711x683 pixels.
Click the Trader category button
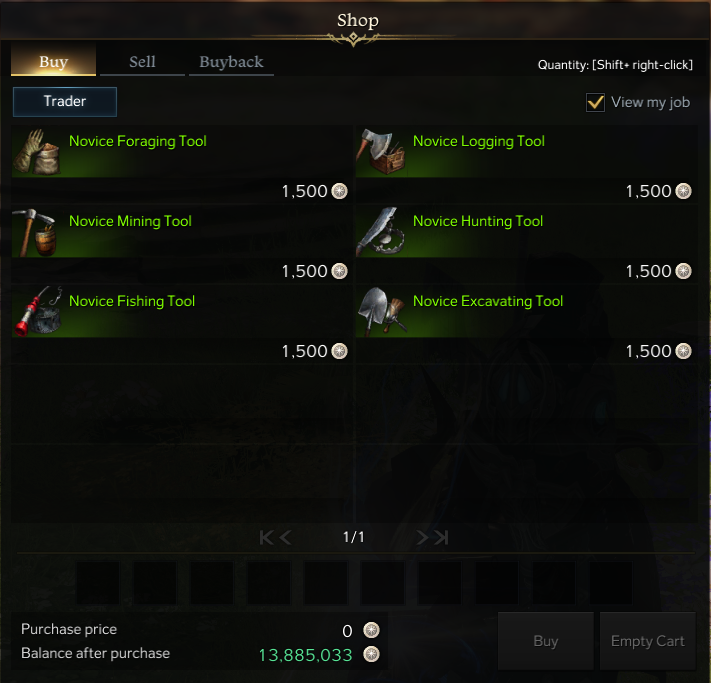pos(65,102)
